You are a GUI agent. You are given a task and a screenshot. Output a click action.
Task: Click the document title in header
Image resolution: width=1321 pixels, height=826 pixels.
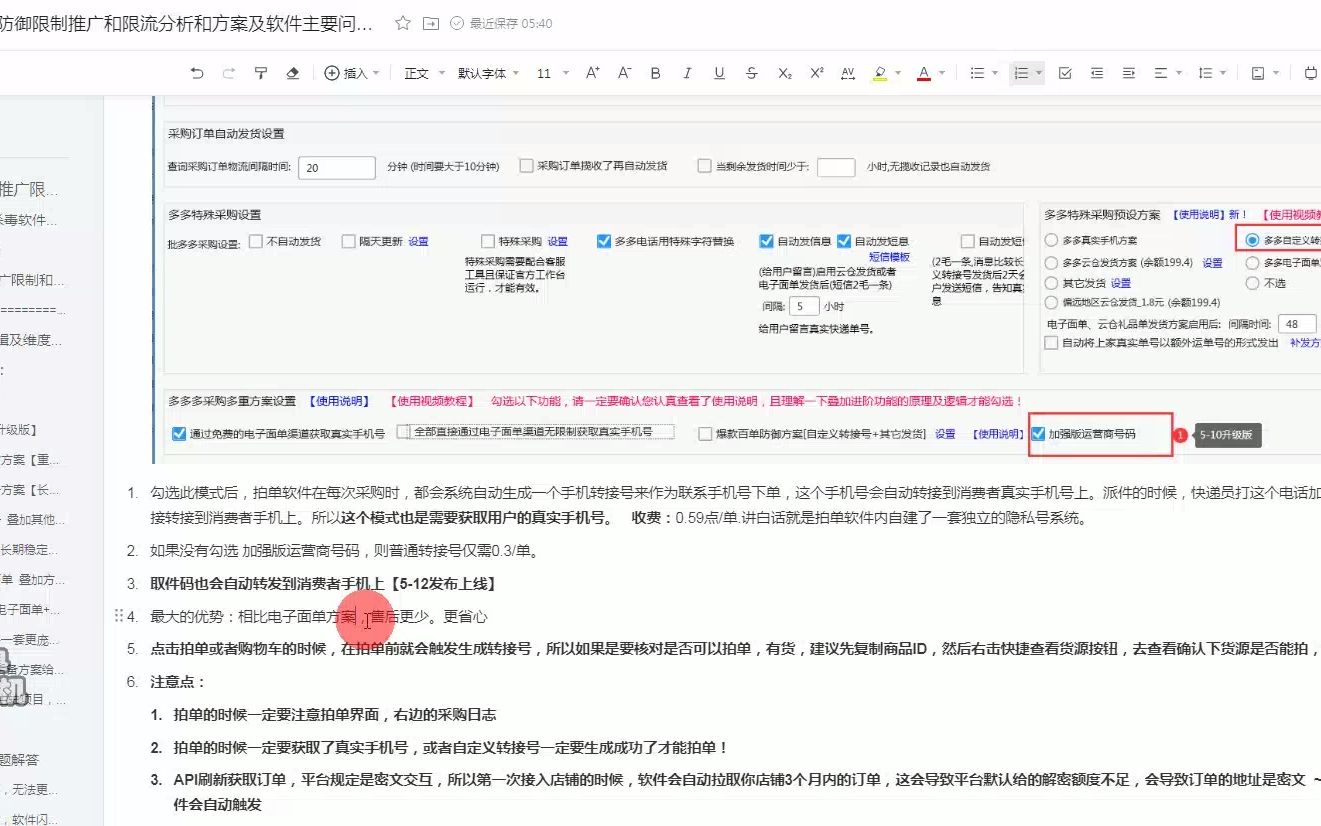(x=187, y=23)
